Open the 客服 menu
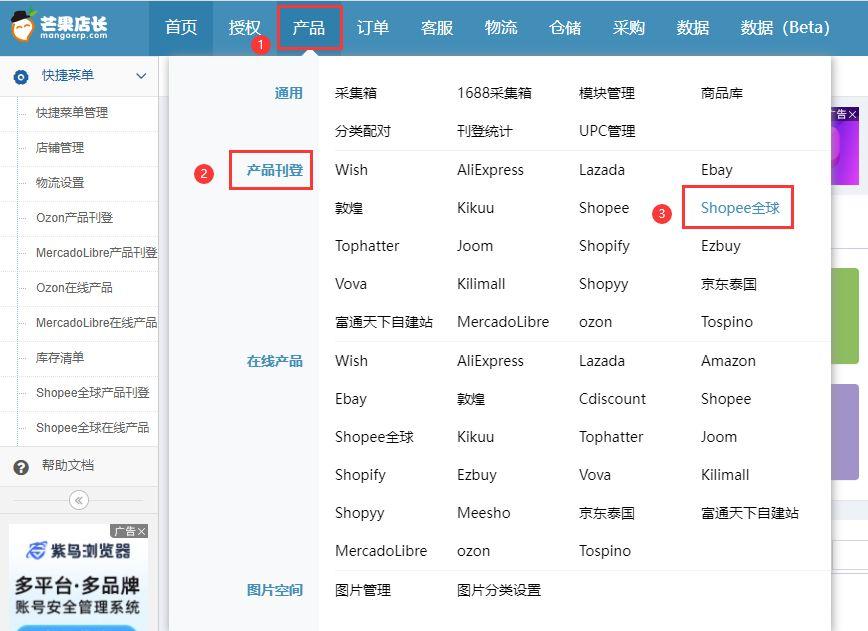868x631 pixels. [x=437, y=27]
